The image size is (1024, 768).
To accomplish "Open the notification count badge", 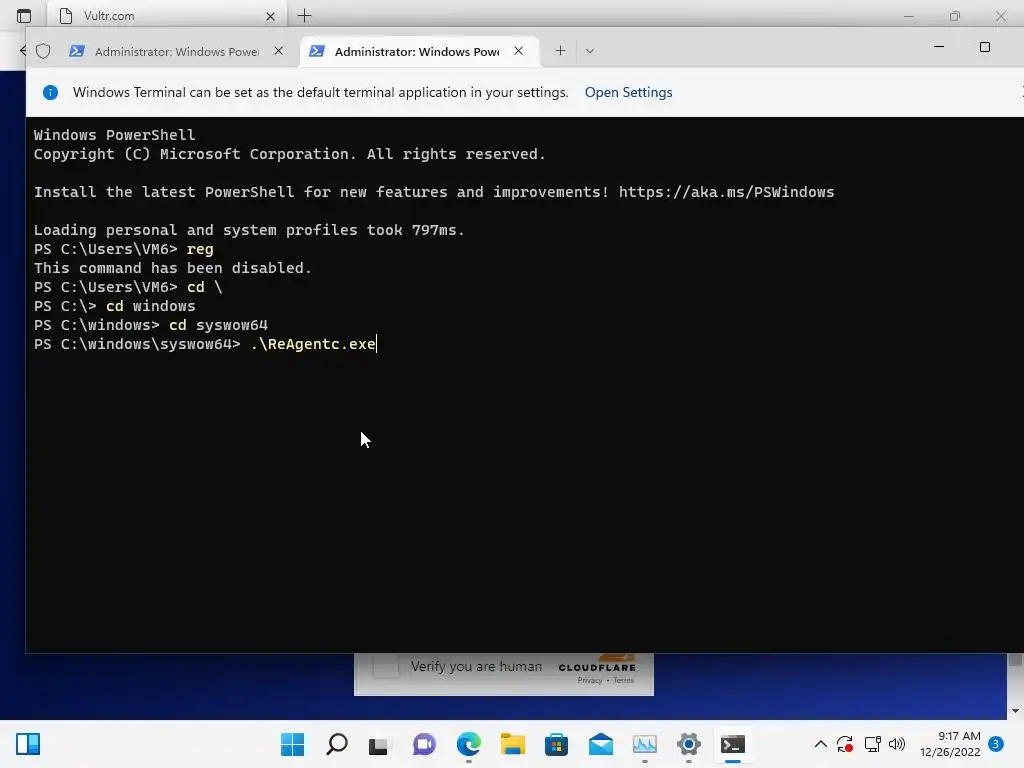I will pyautogui.click(x=996, y=744).
